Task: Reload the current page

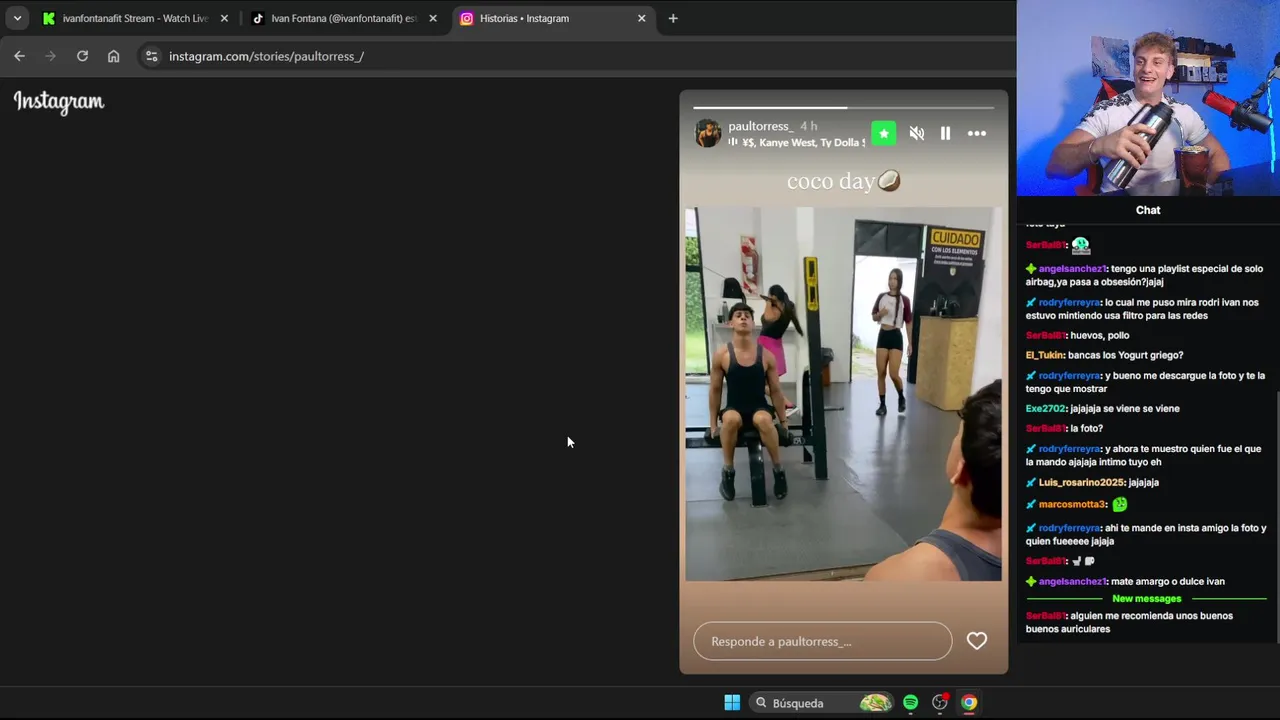Action: point(82,56)
